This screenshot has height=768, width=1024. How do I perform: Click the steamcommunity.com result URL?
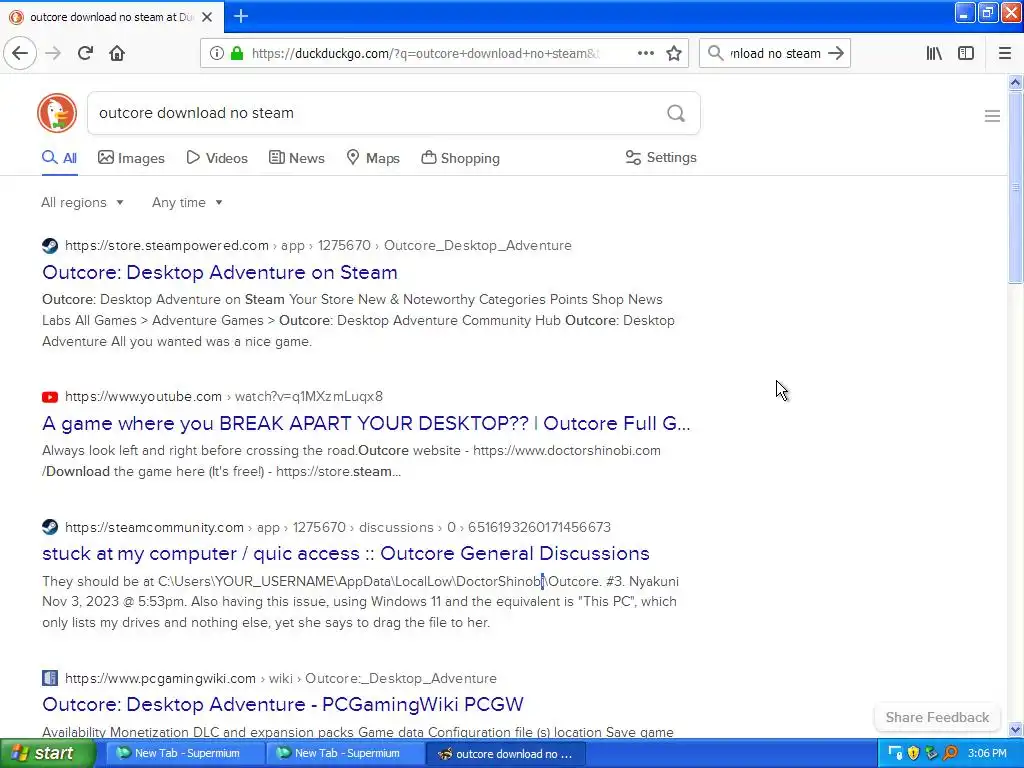pyautogui.click(x=338, y=527)
